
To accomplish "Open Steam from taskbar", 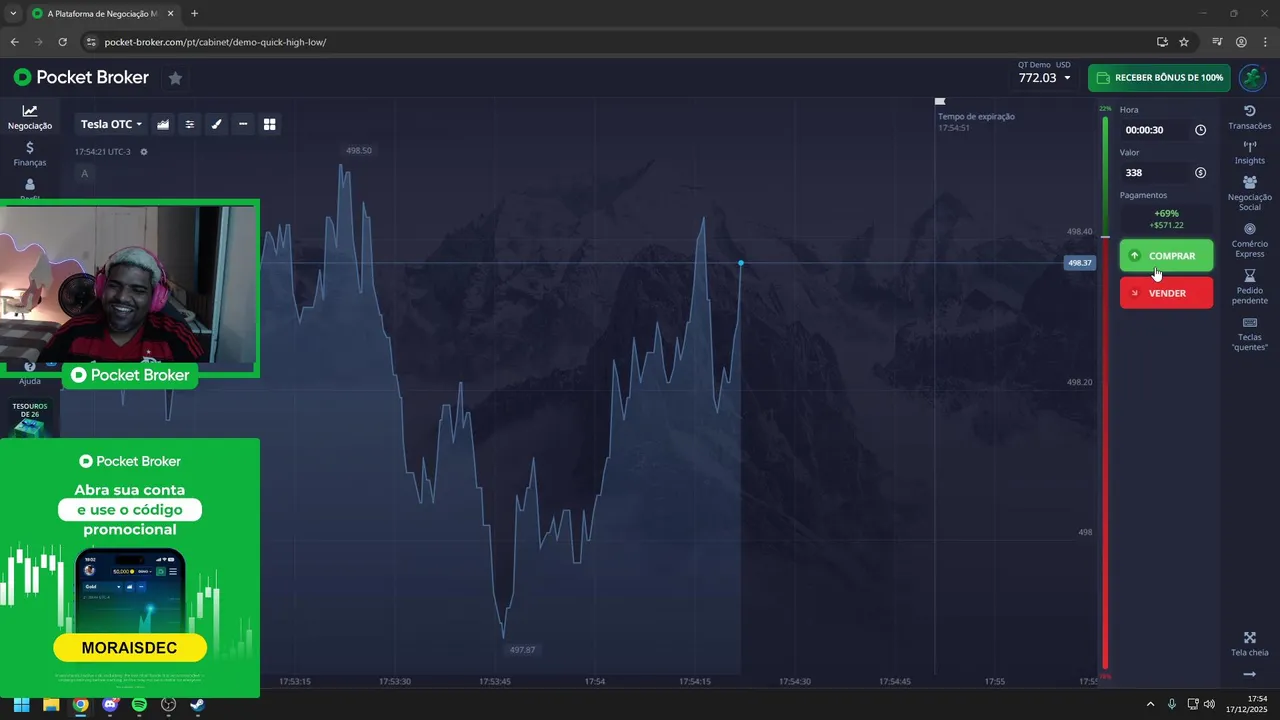I will coord(197,704).
